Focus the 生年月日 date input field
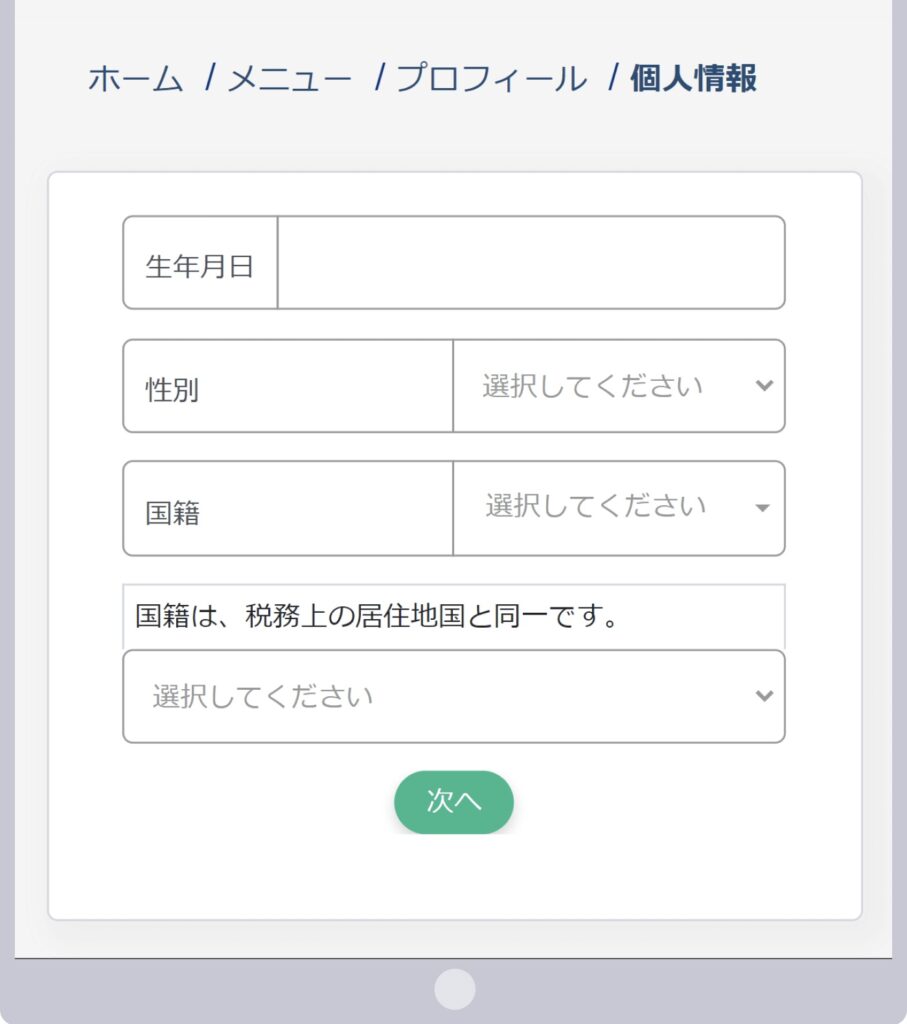The width and height of the screenshot is (907, 1024). [531, 263]
